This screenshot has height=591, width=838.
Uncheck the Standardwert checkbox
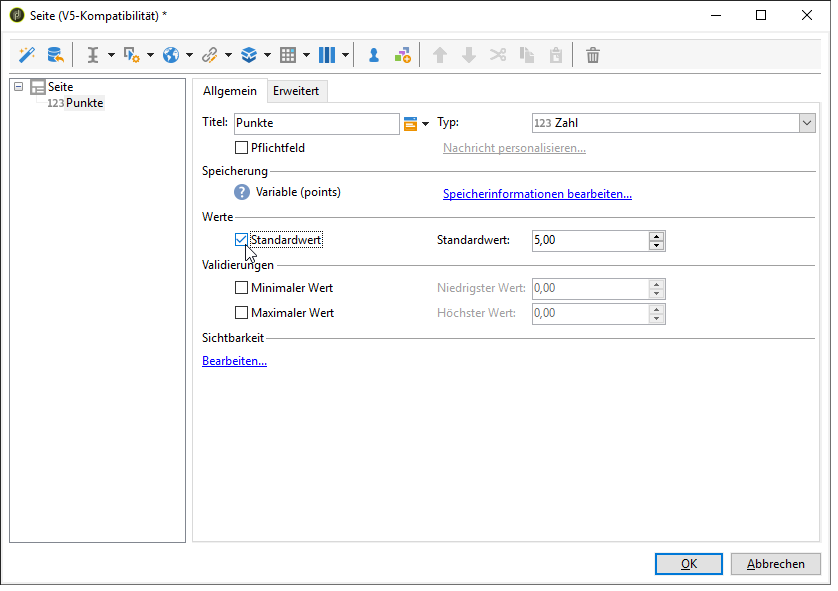[x=242, y=240]
